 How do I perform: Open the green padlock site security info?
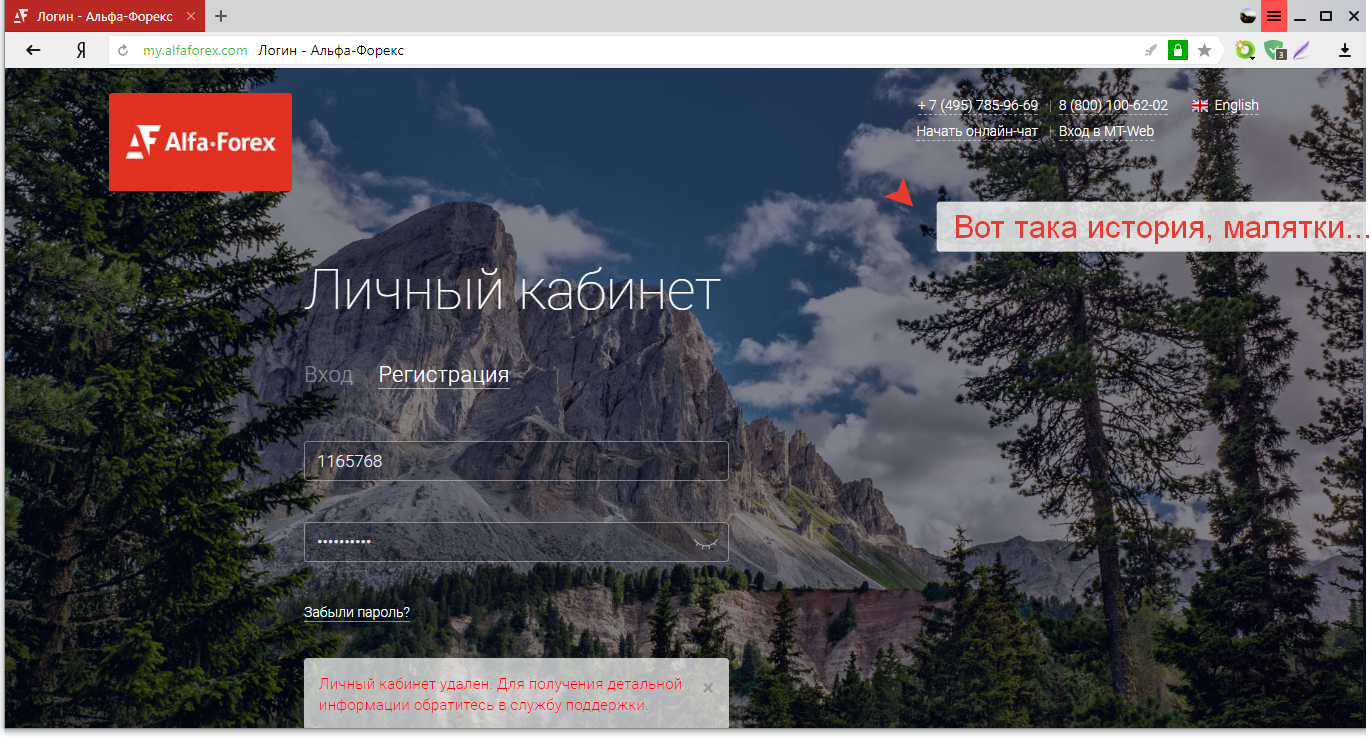[1177, 50]
